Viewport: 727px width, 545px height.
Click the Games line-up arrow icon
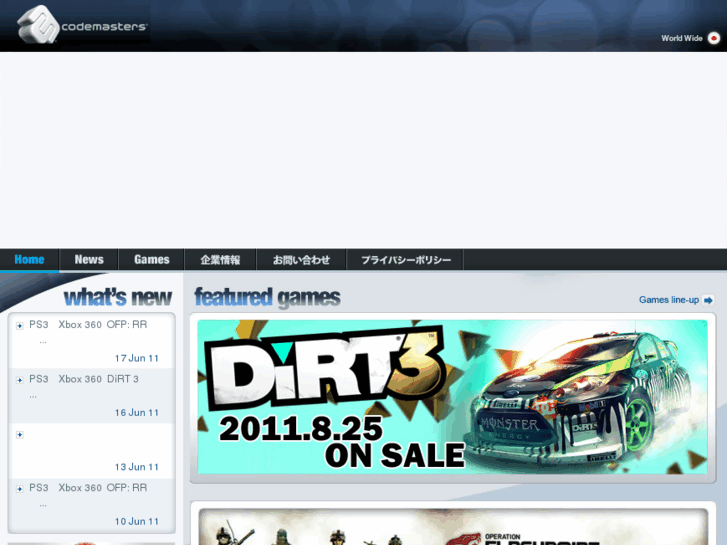[708, 300]
